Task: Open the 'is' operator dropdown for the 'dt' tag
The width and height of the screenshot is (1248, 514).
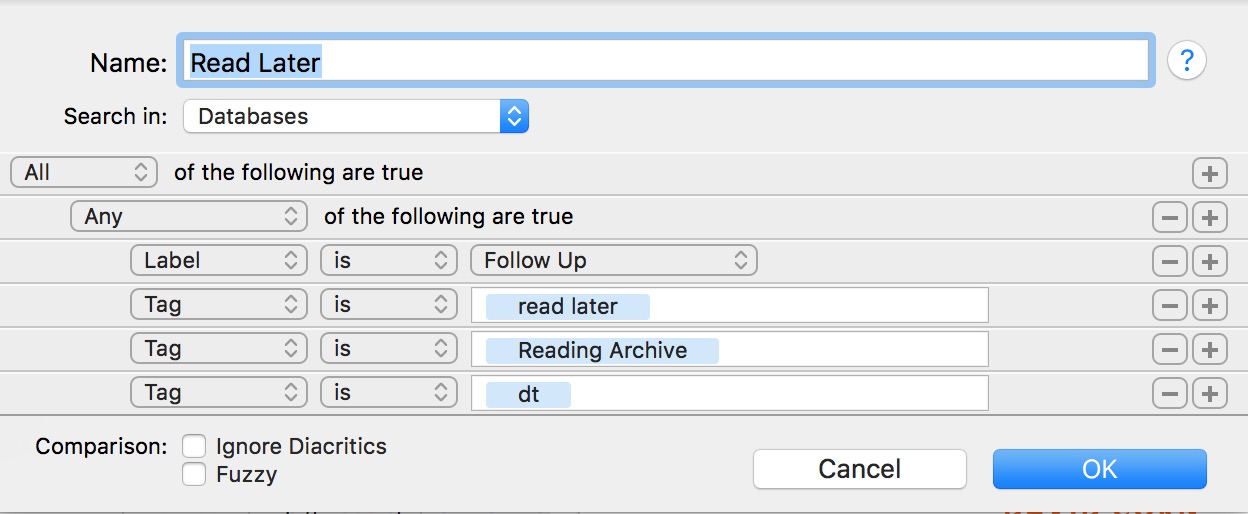Action: click(389, 392)
